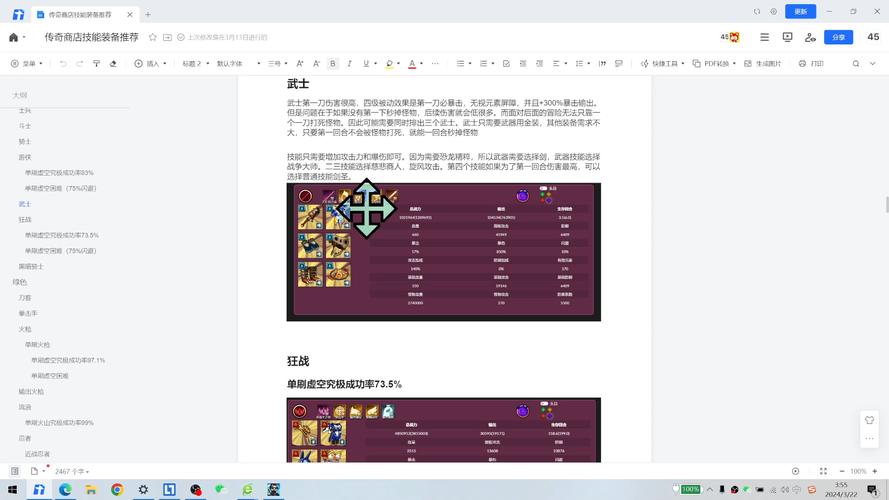Toggle bold formatting
The height and width of the screenshot is (500, 889).
coord(333,63)
